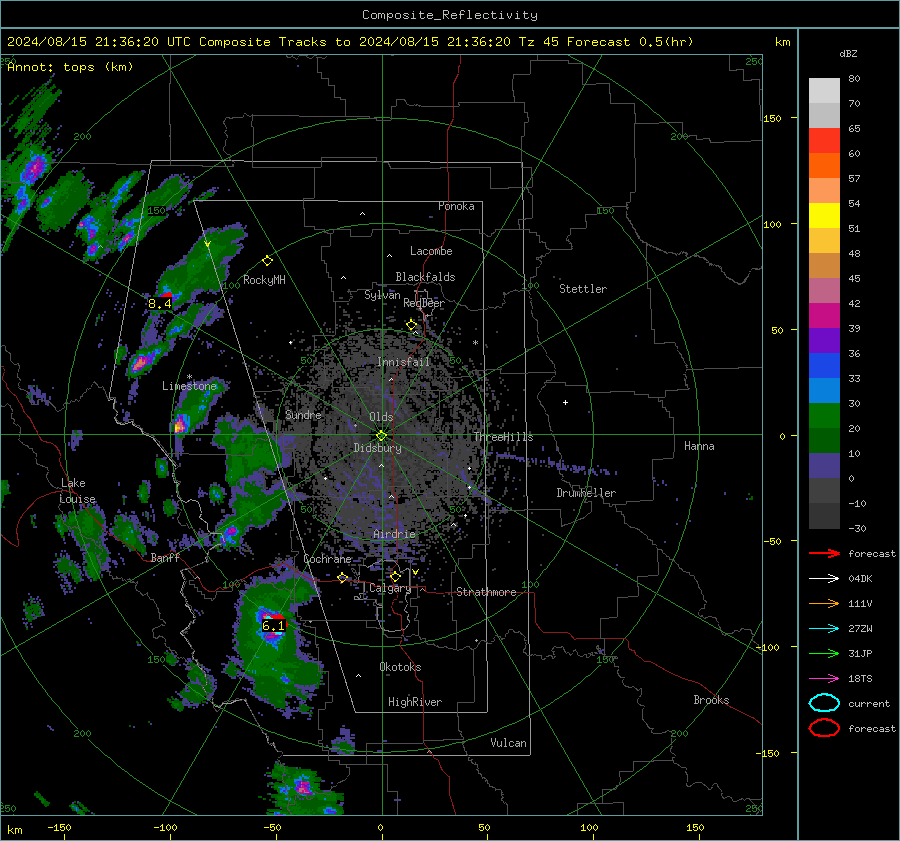Select the magenta 18TS arrow symbol
900x841 pixels.
[x=824, y=679]
